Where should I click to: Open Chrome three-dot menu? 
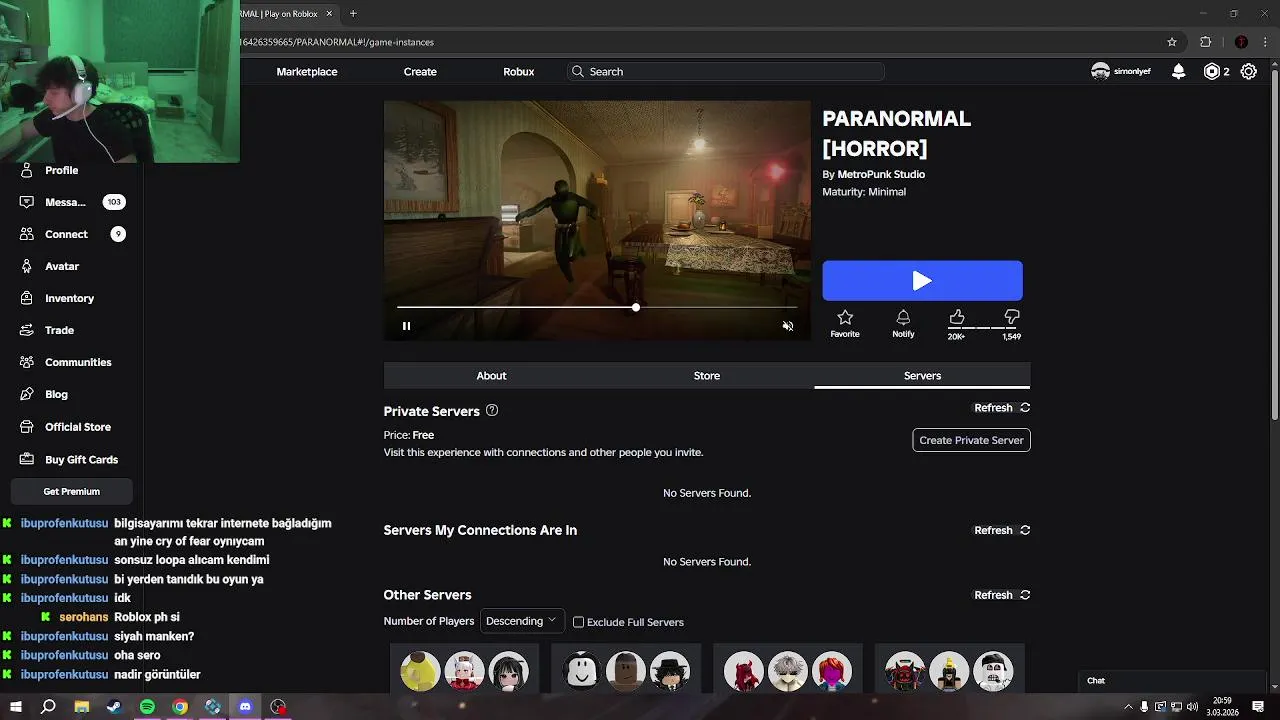1265,42
